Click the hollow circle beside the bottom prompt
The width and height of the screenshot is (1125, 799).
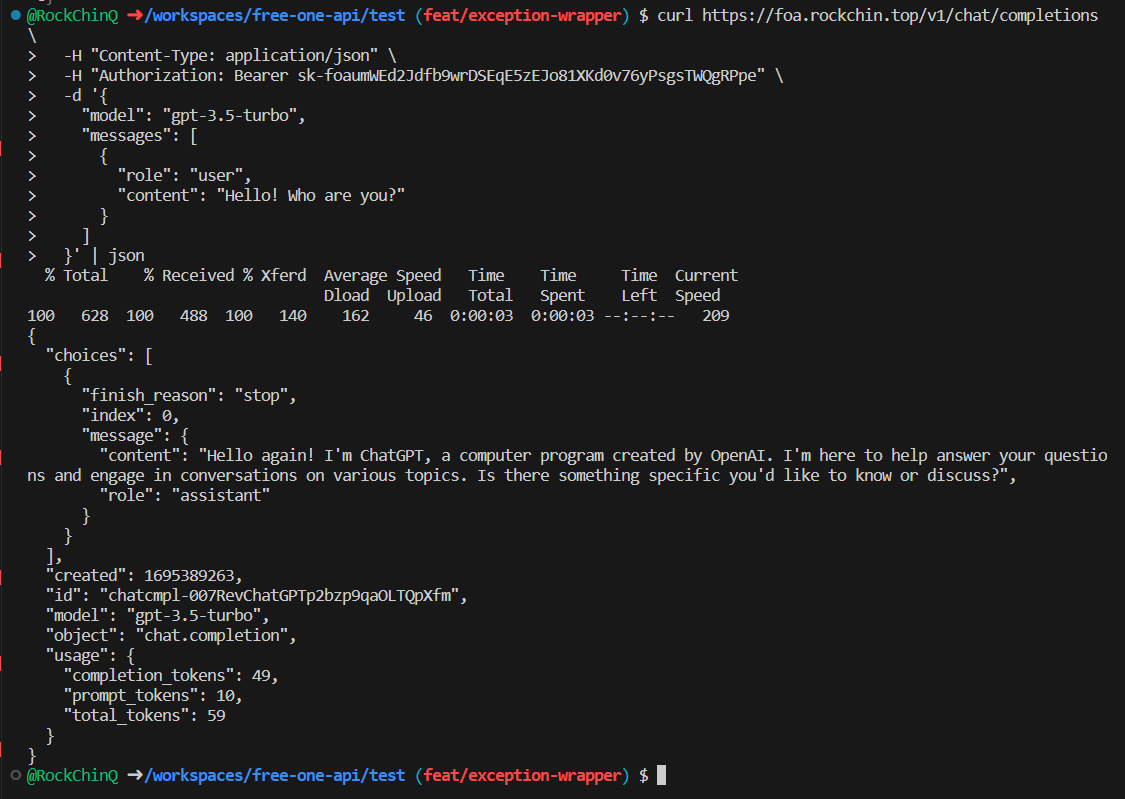pos(15,775)
